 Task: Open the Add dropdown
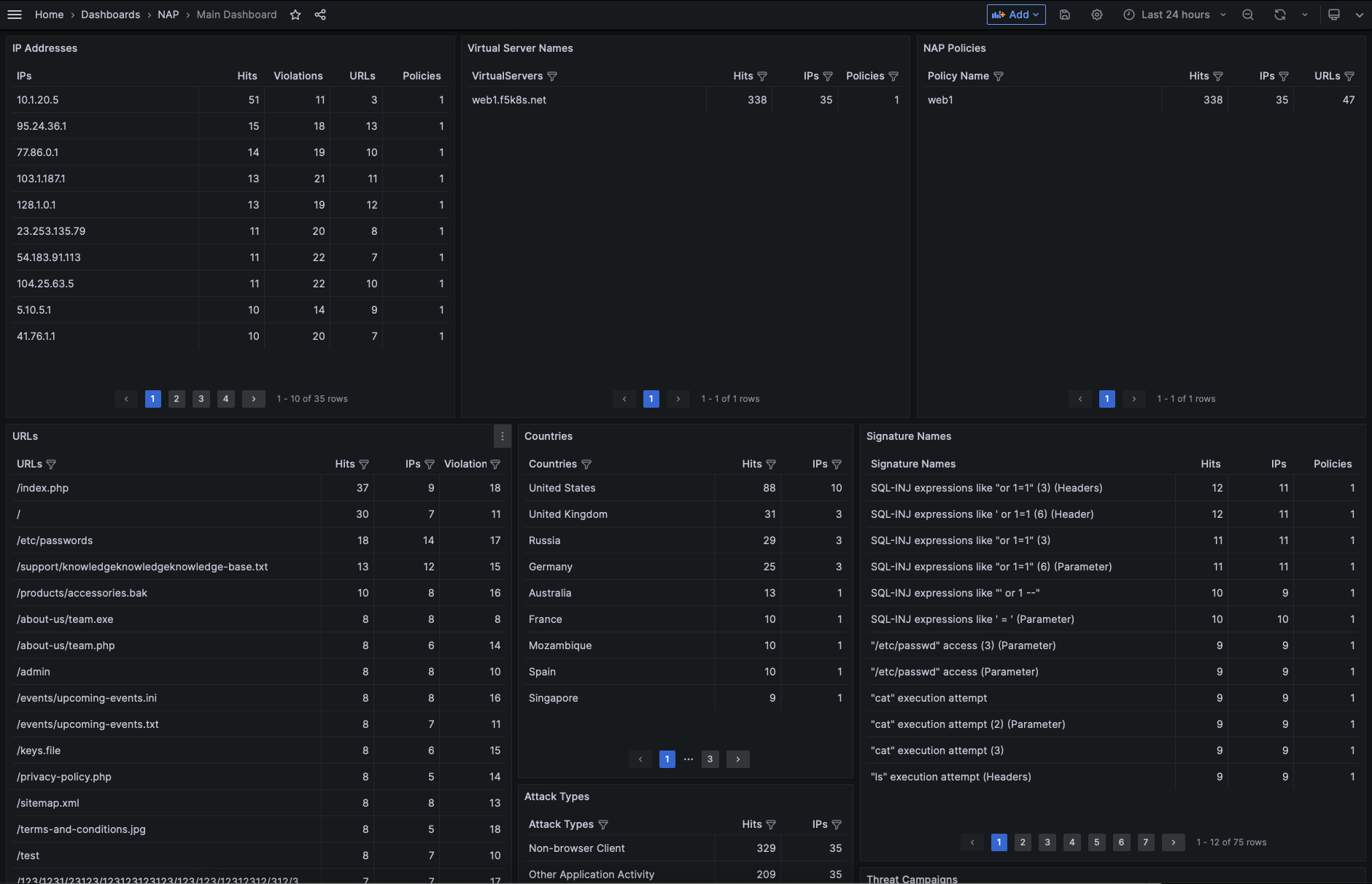[x=1016, y=15]
